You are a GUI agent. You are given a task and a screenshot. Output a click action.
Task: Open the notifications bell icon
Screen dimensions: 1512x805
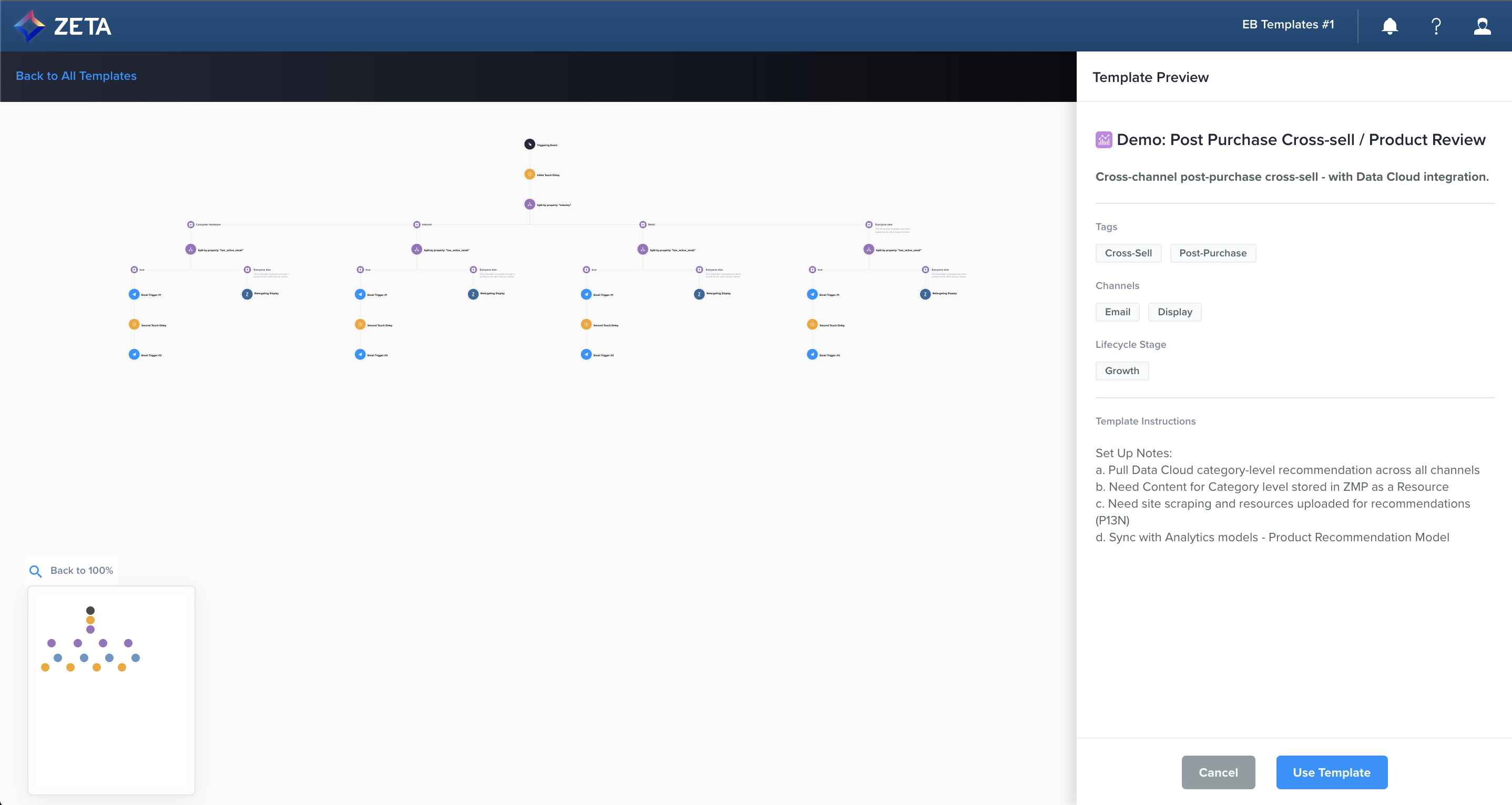point(1390,26)
